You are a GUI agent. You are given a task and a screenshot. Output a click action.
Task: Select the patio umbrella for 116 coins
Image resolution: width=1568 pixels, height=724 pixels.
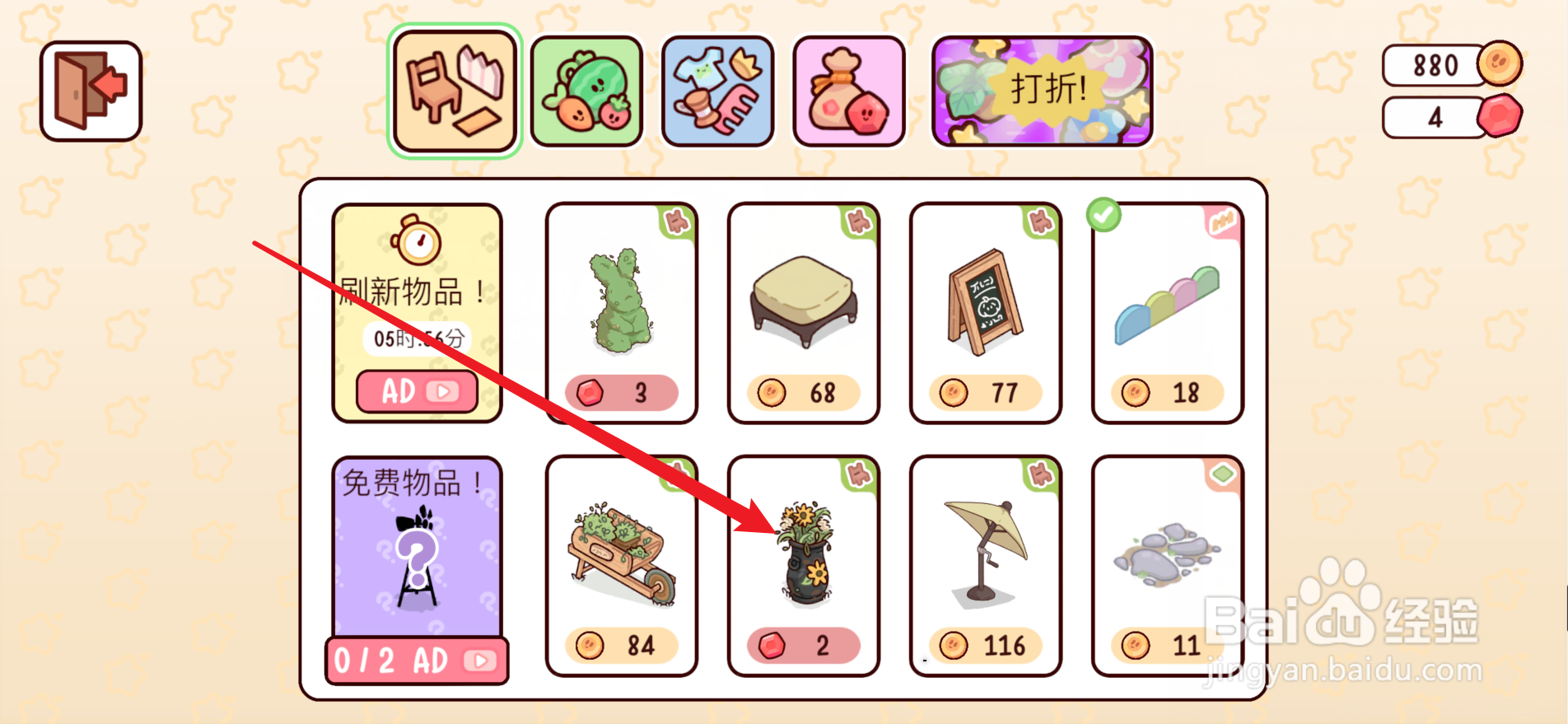pyautogui.click(x=986, y=566)
